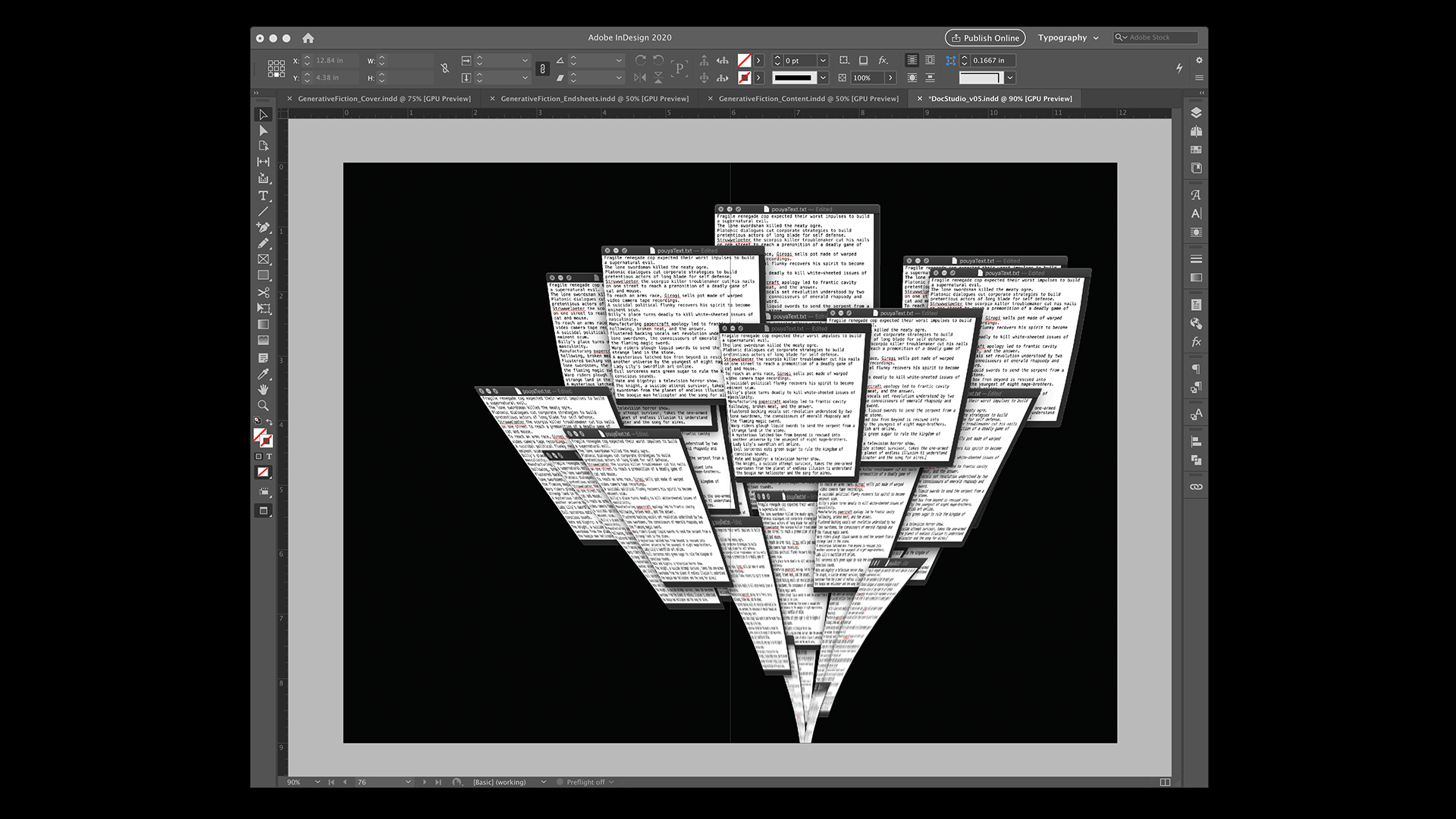Click the Publish Online button
This screenshot has height=819, width=1456.
[985, 38]
